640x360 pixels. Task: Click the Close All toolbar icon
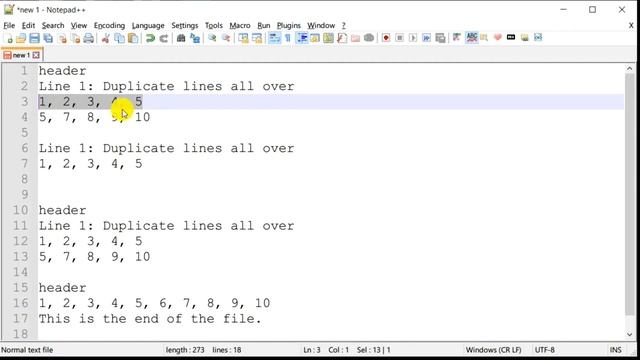[x=76, y=38]
